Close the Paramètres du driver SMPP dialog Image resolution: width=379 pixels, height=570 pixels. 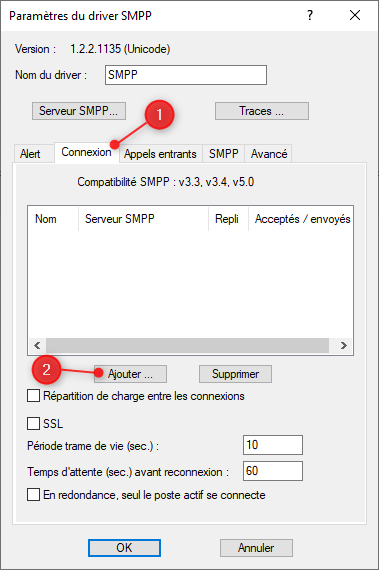[355, 15]
